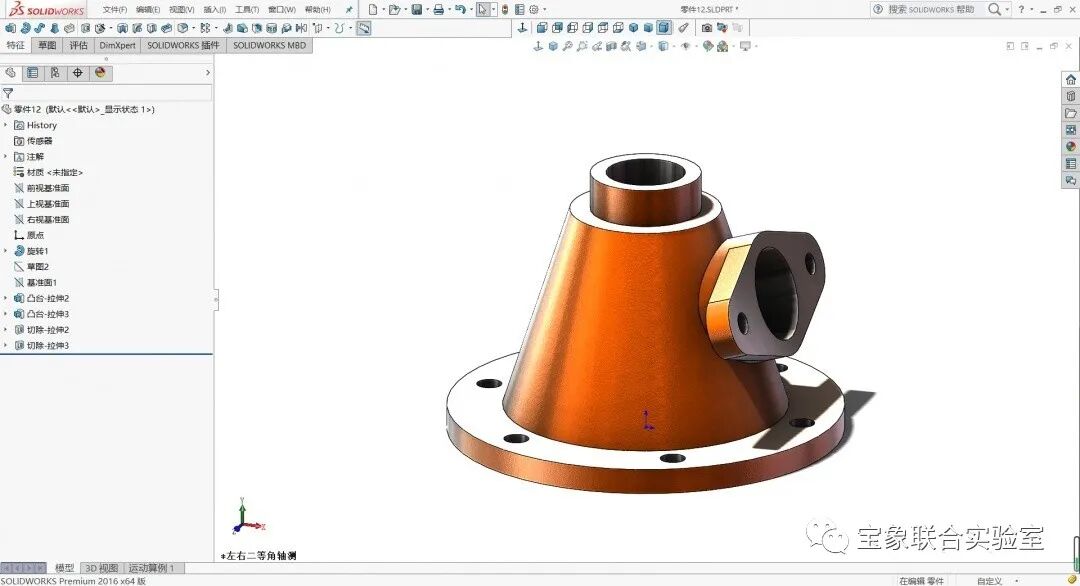Click the Swept Boss/Base feature icon

[x=39, y=28]
